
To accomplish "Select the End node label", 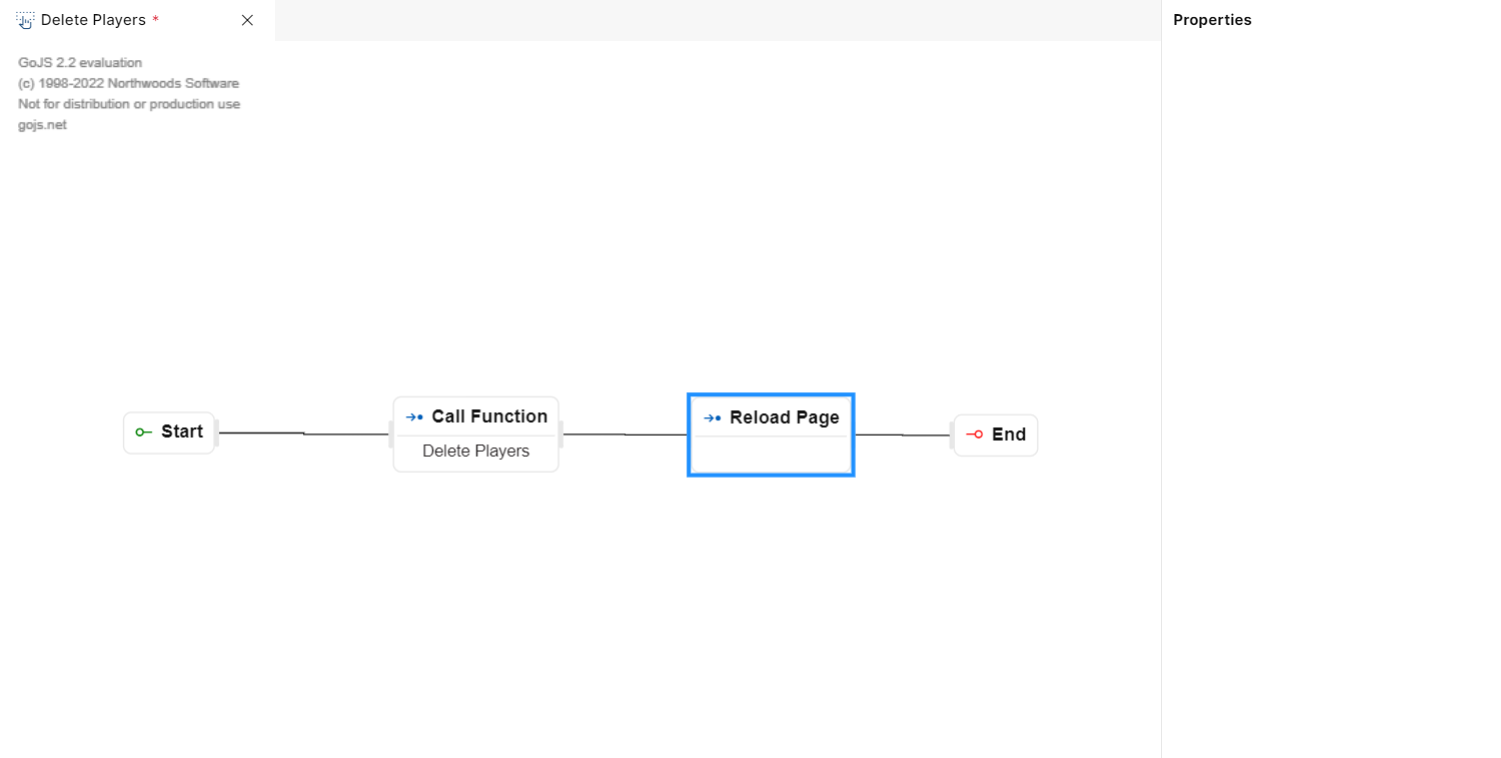I will 1008,435.
